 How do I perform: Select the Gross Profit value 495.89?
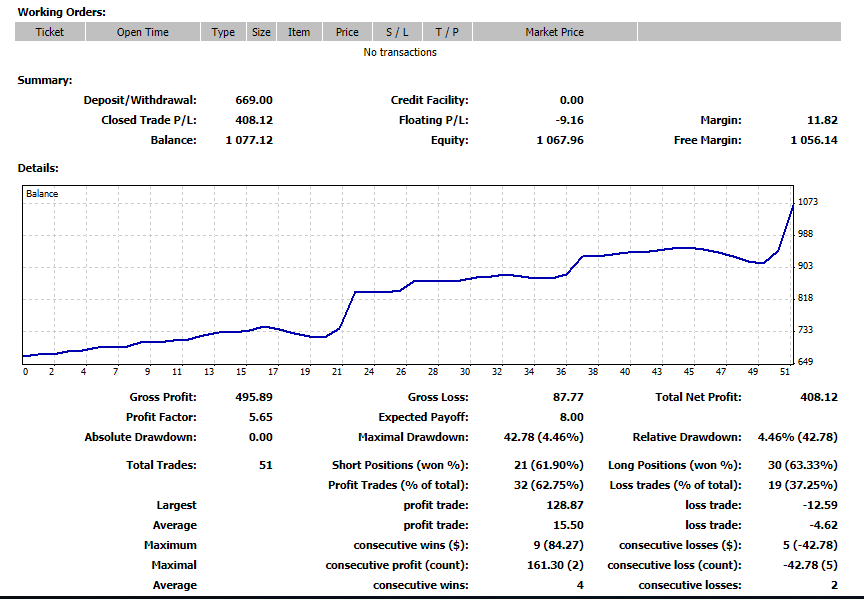click(x=252, y=397)
